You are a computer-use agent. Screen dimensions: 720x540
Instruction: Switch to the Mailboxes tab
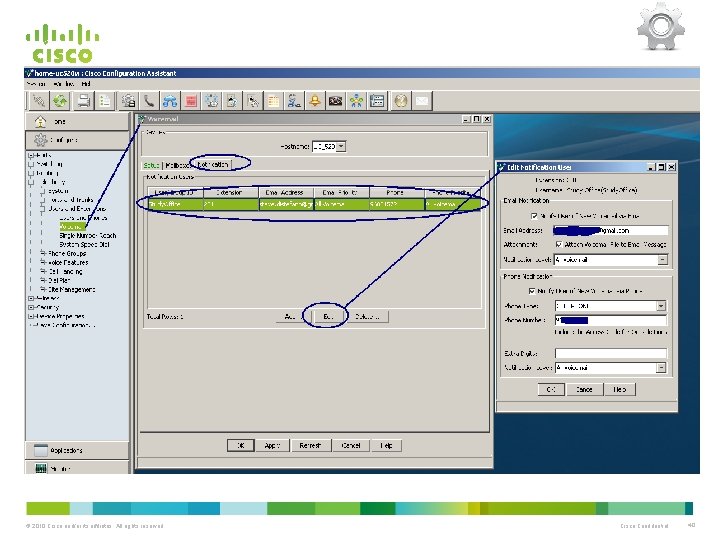click(x=177, y=165)
